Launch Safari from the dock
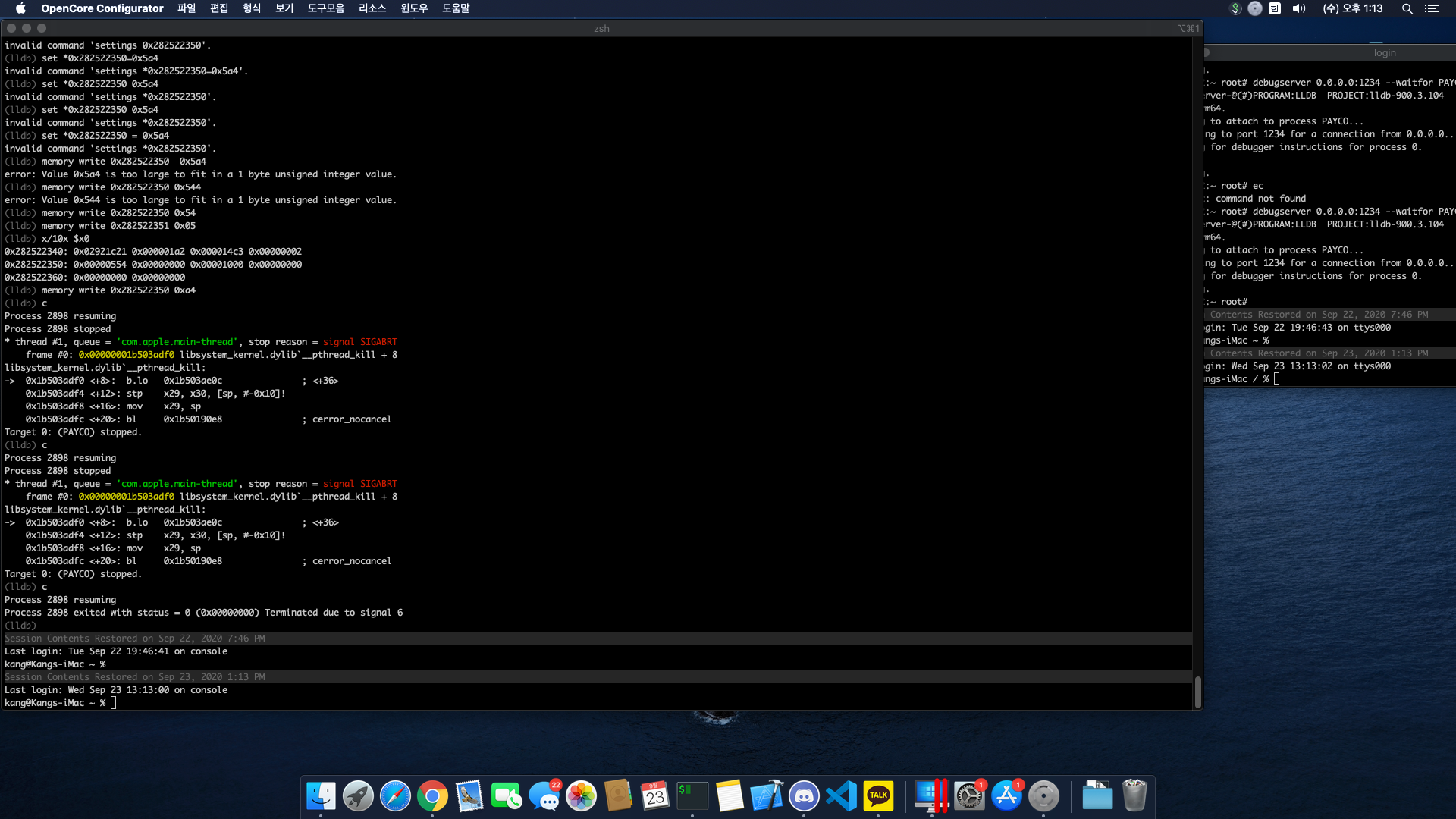1456x819 pixels. (x=395, y=795)
